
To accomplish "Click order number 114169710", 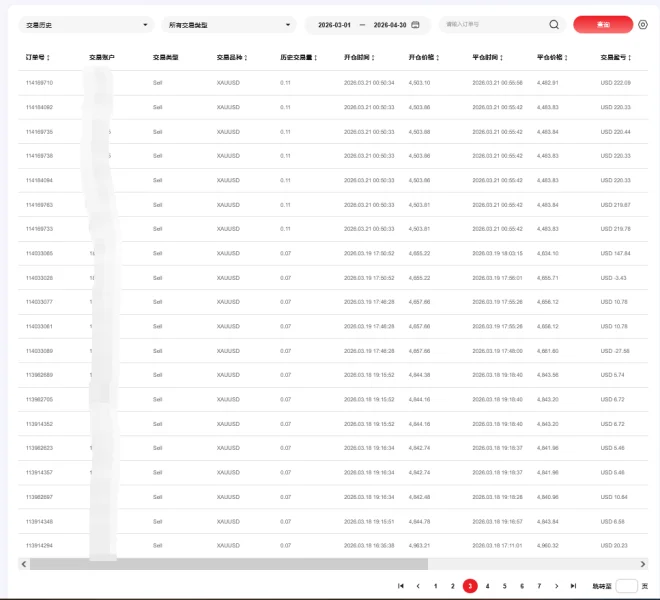I will coord(39,83).
